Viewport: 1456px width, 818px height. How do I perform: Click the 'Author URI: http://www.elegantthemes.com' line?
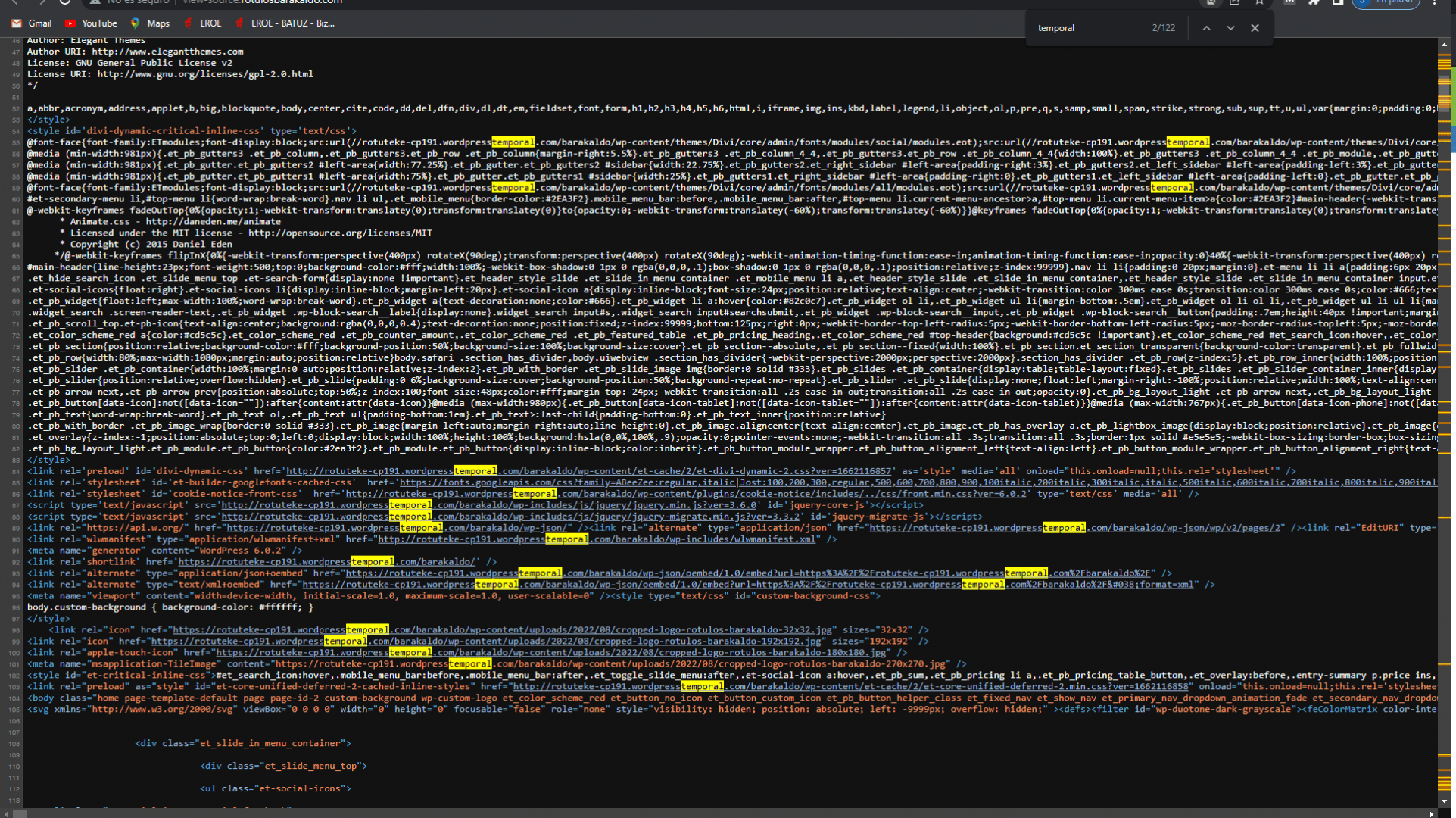[x=136, y=52]
